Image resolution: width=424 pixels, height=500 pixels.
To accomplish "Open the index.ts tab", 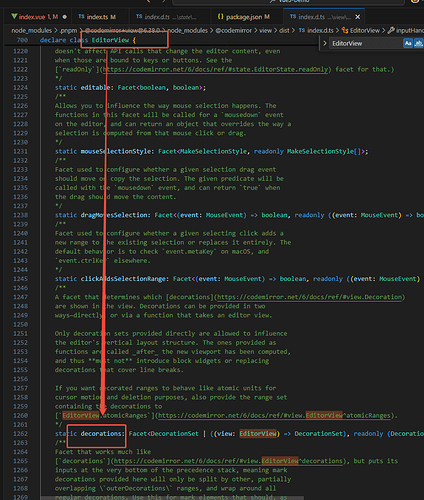I will tap(97, 17).
